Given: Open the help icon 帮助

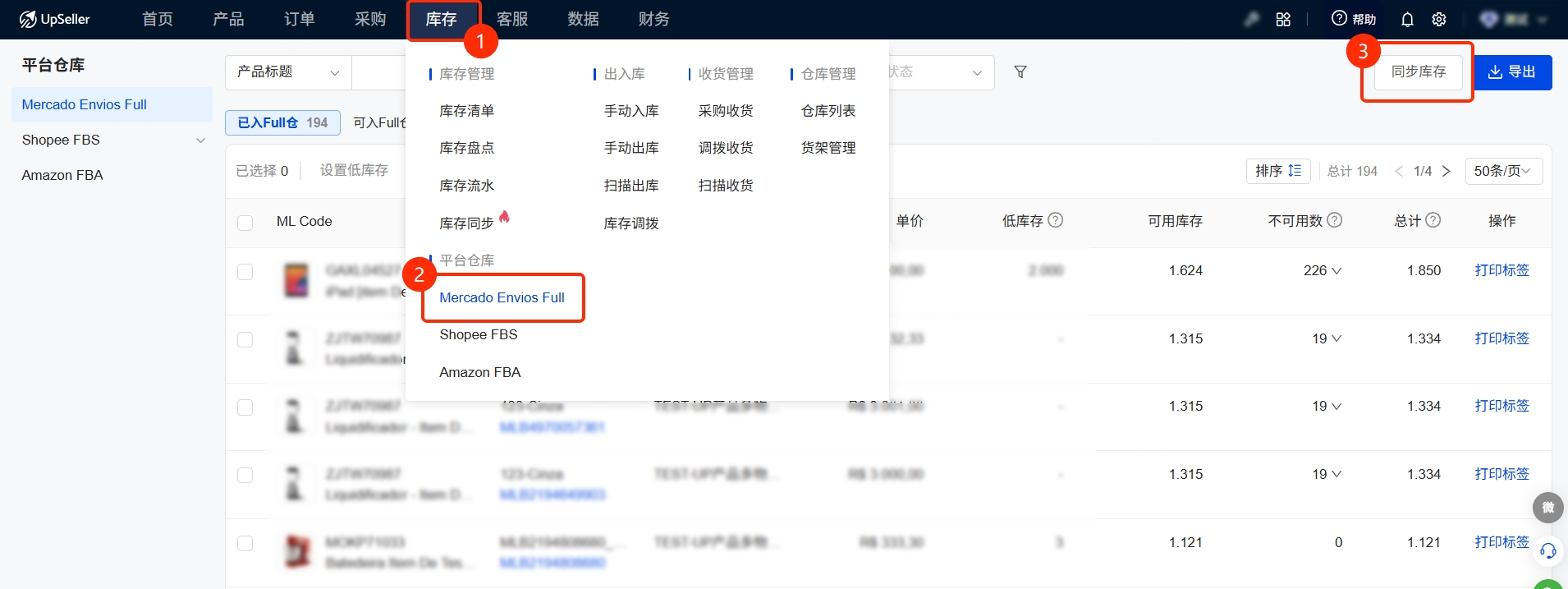Looking at the screenshot, I should [x=1353, y=19].
